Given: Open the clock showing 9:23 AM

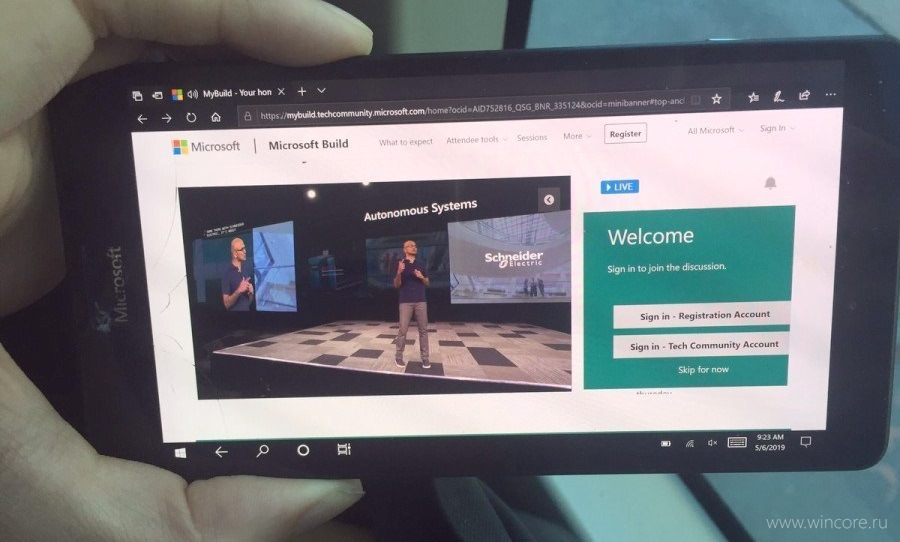Looking at the screenshot, I should 770,442.
